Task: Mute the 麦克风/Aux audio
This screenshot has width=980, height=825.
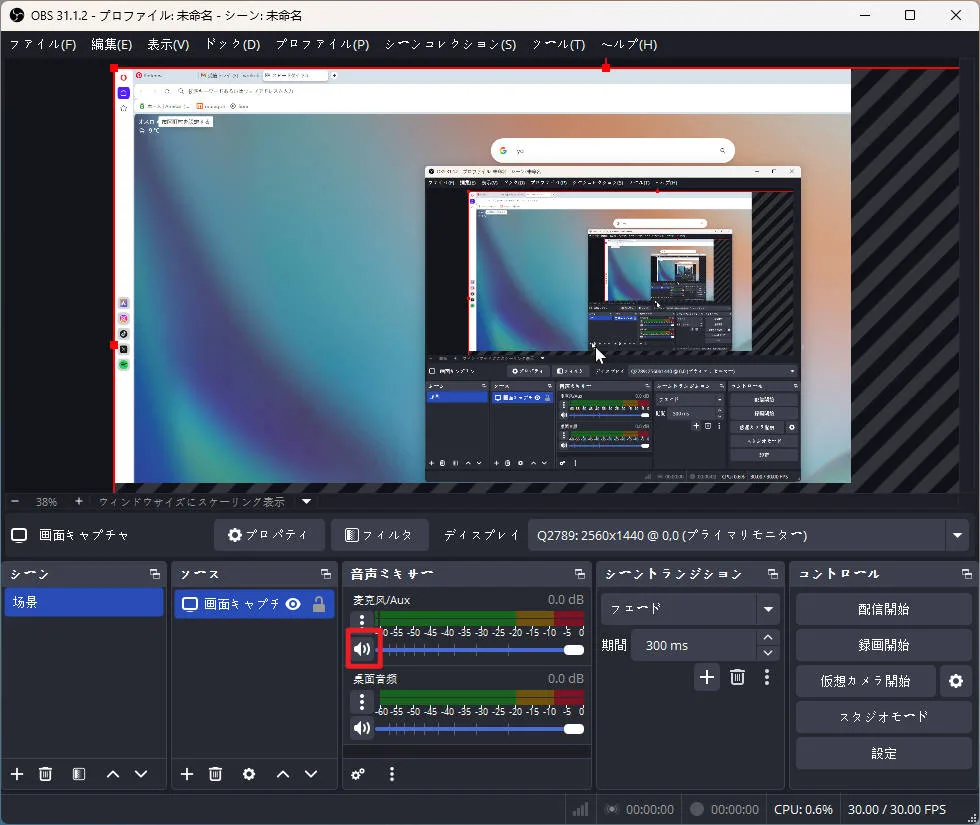Action: 362,649
